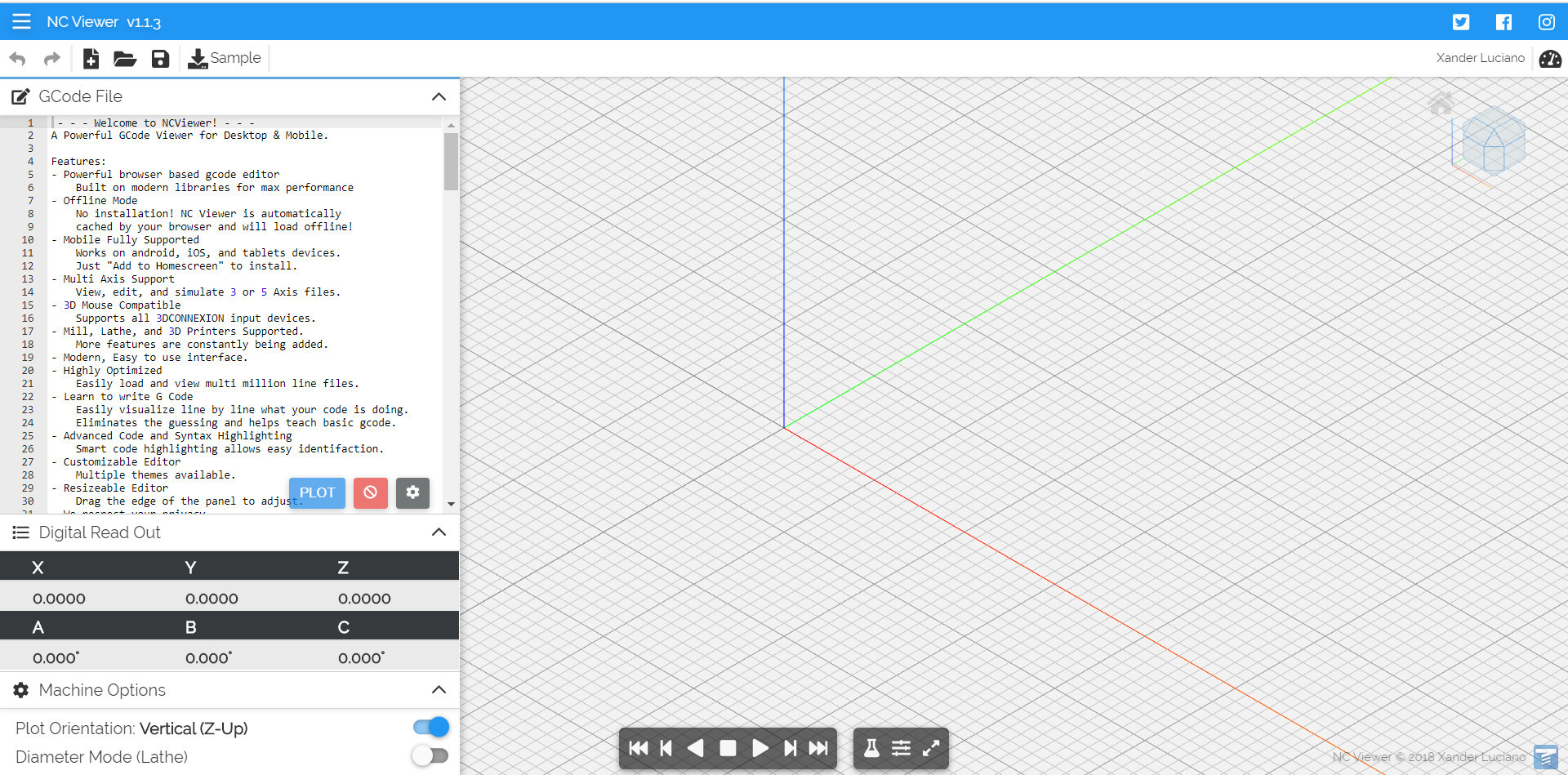Jump to start of simulation

pos(639,748)
